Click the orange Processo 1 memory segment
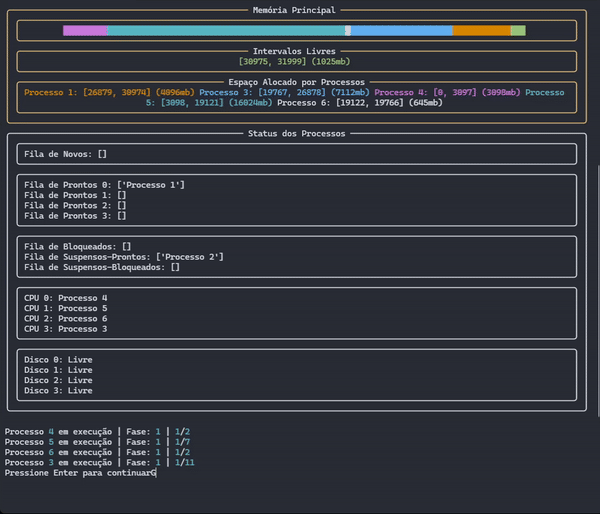 (482, 31)
